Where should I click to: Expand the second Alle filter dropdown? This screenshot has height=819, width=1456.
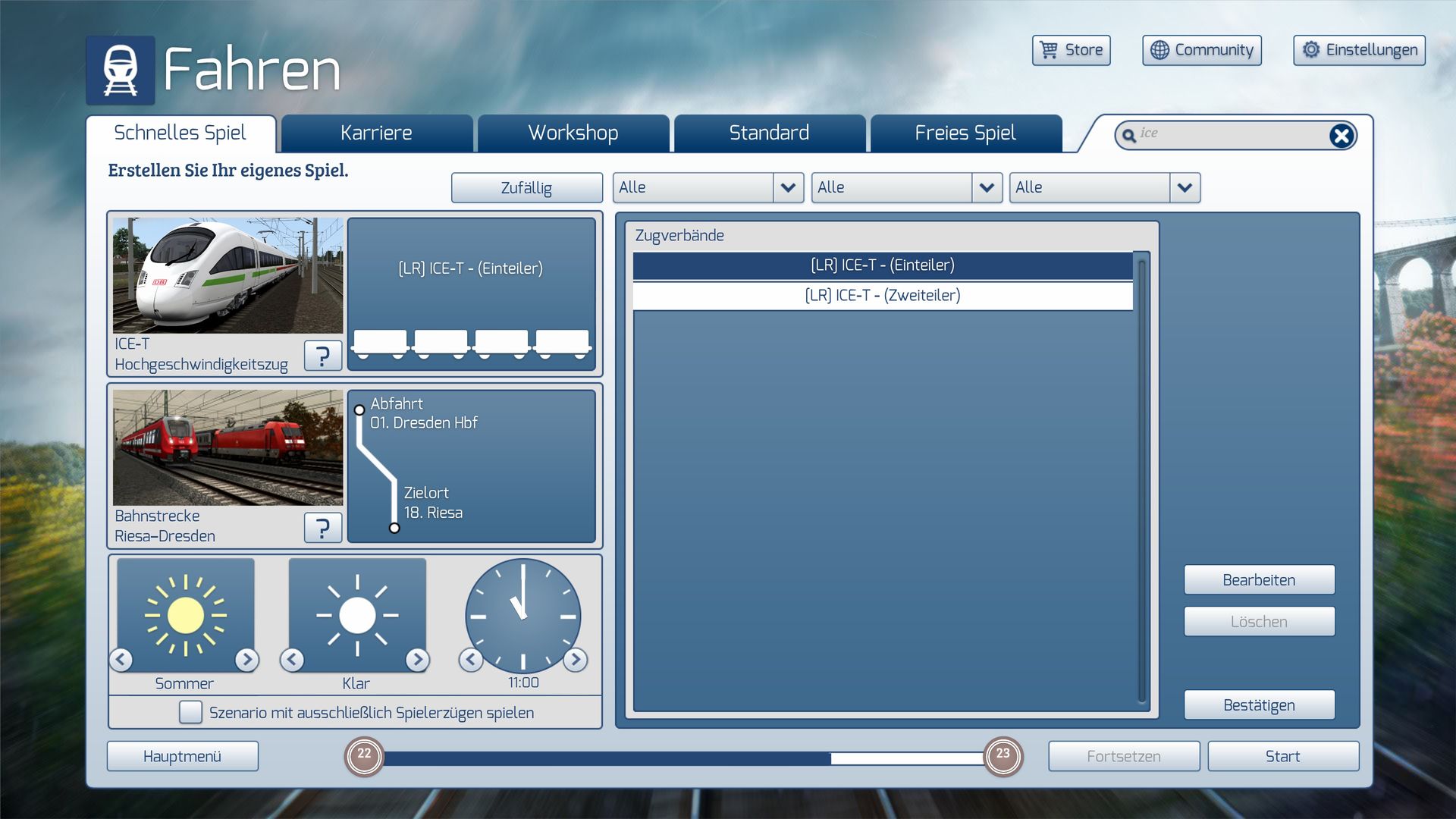[986, 187]
